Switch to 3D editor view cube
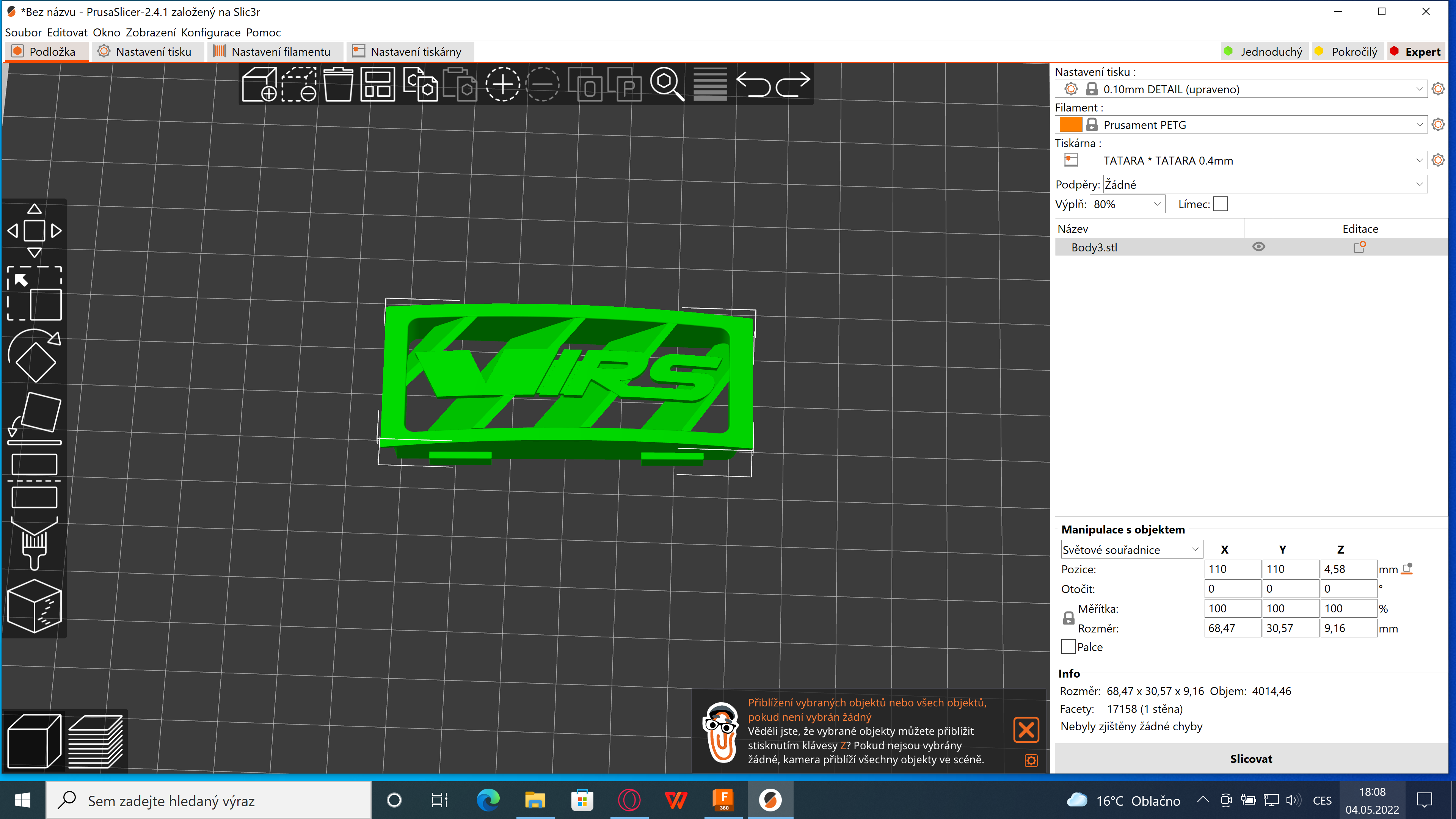The height and width of the screenshot is (819, 1456). pos(35,742)
